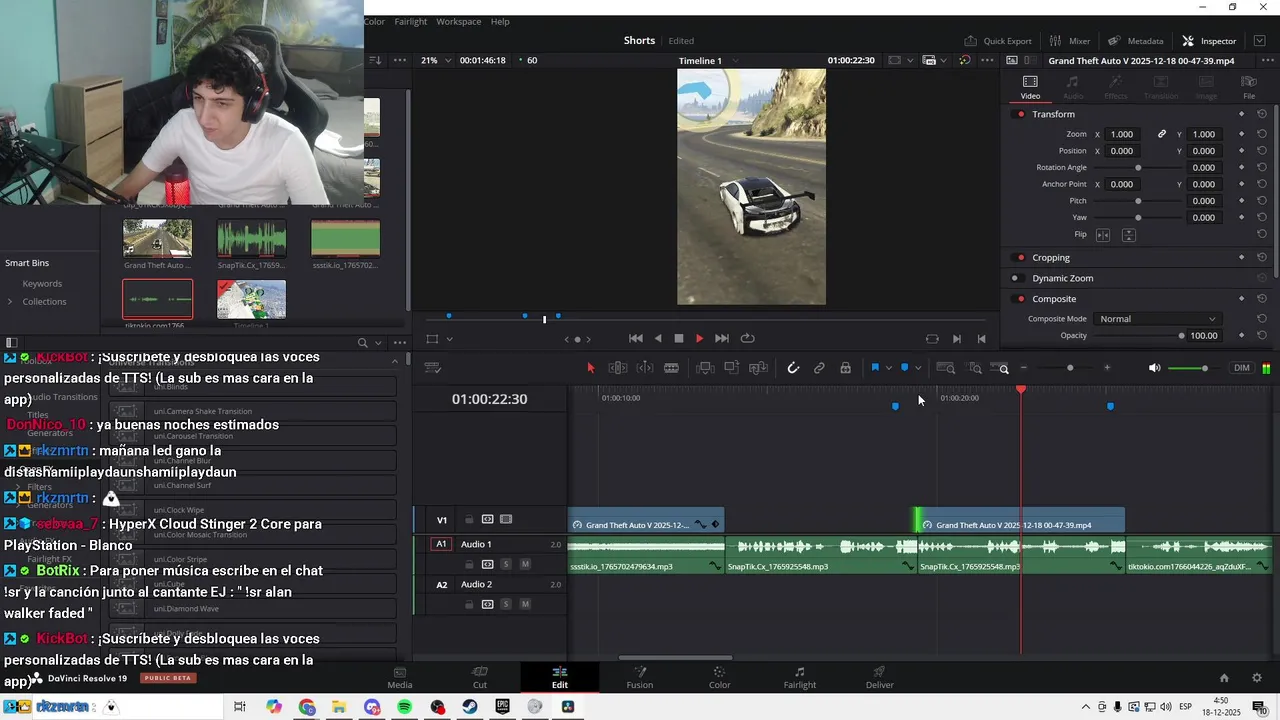Toggle the Inspector panel button
The image size is (1280, 720).
pos(1209,41)
